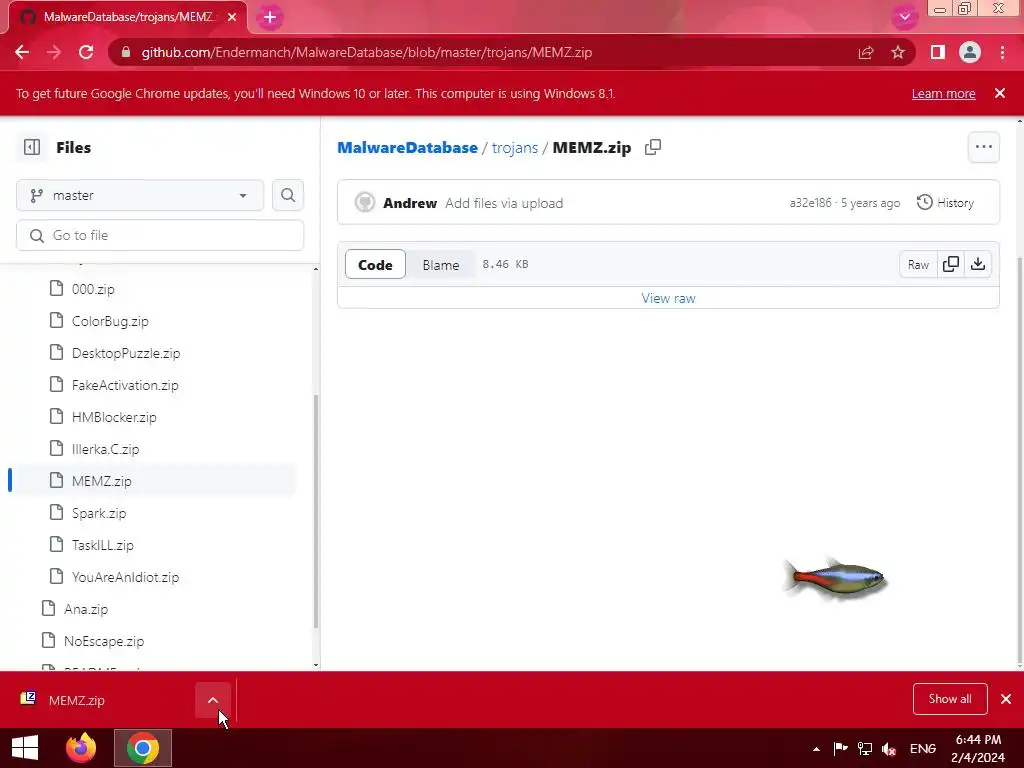Image resolution: width=1024 pixels, height=768 pixels.
Task: Switch to the Blame tab
Action: click(441, 264)
